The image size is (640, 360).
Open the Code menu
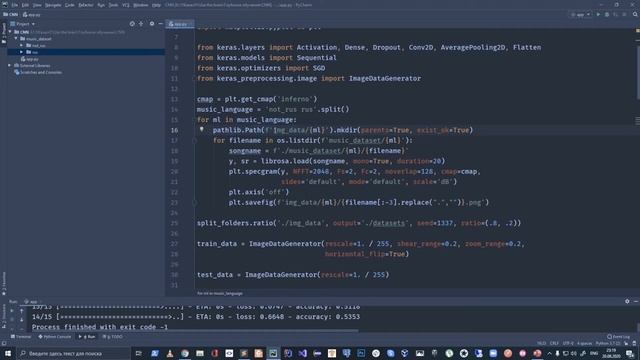pos(70,5)
